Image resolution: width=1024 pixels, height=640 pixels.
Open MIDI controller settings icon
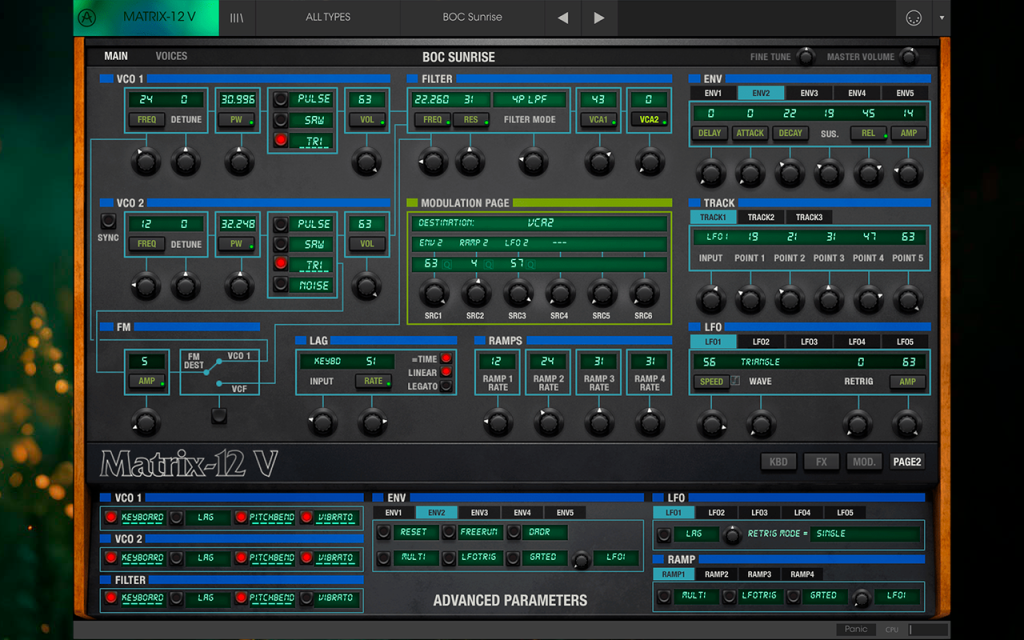click(x=914, y=18)
